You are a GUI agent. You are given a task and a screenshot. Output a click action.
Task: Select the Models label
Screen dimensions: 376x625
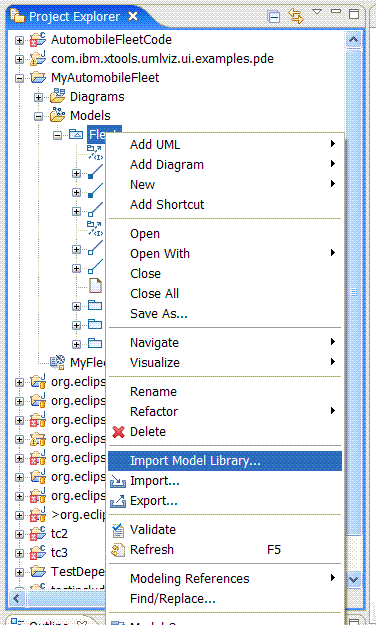coord(90,116)
